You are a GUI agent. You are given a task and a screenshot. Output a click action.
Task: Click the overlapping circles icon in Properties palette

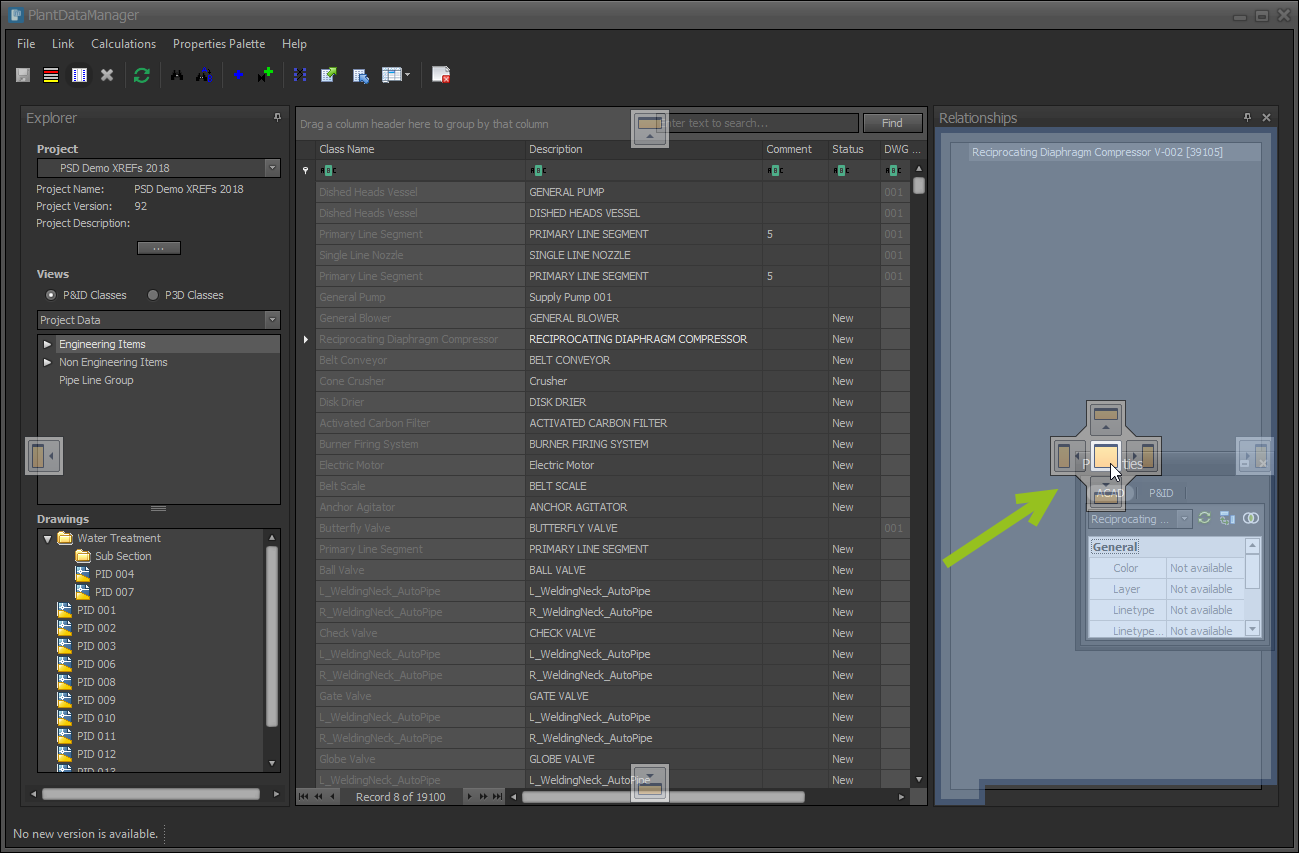click(x=1250, y=518)
